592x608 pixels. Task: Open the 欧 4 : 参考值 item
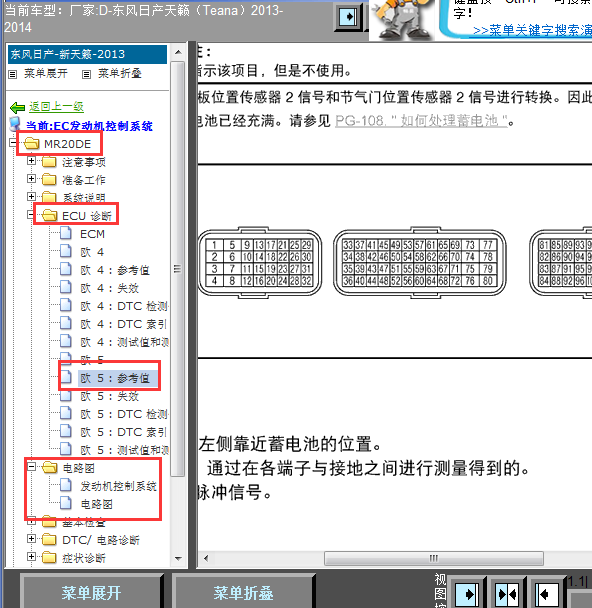(115, 270)
